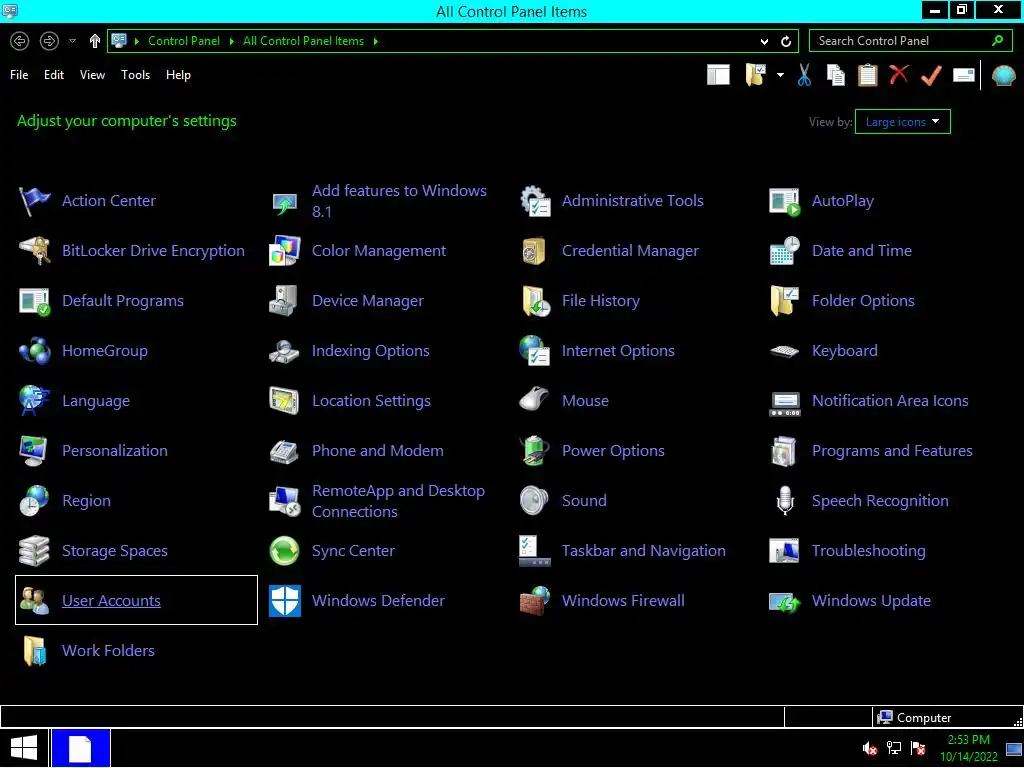
Task: Open the HomeGroup spheres icon
Action: point(34,351)
